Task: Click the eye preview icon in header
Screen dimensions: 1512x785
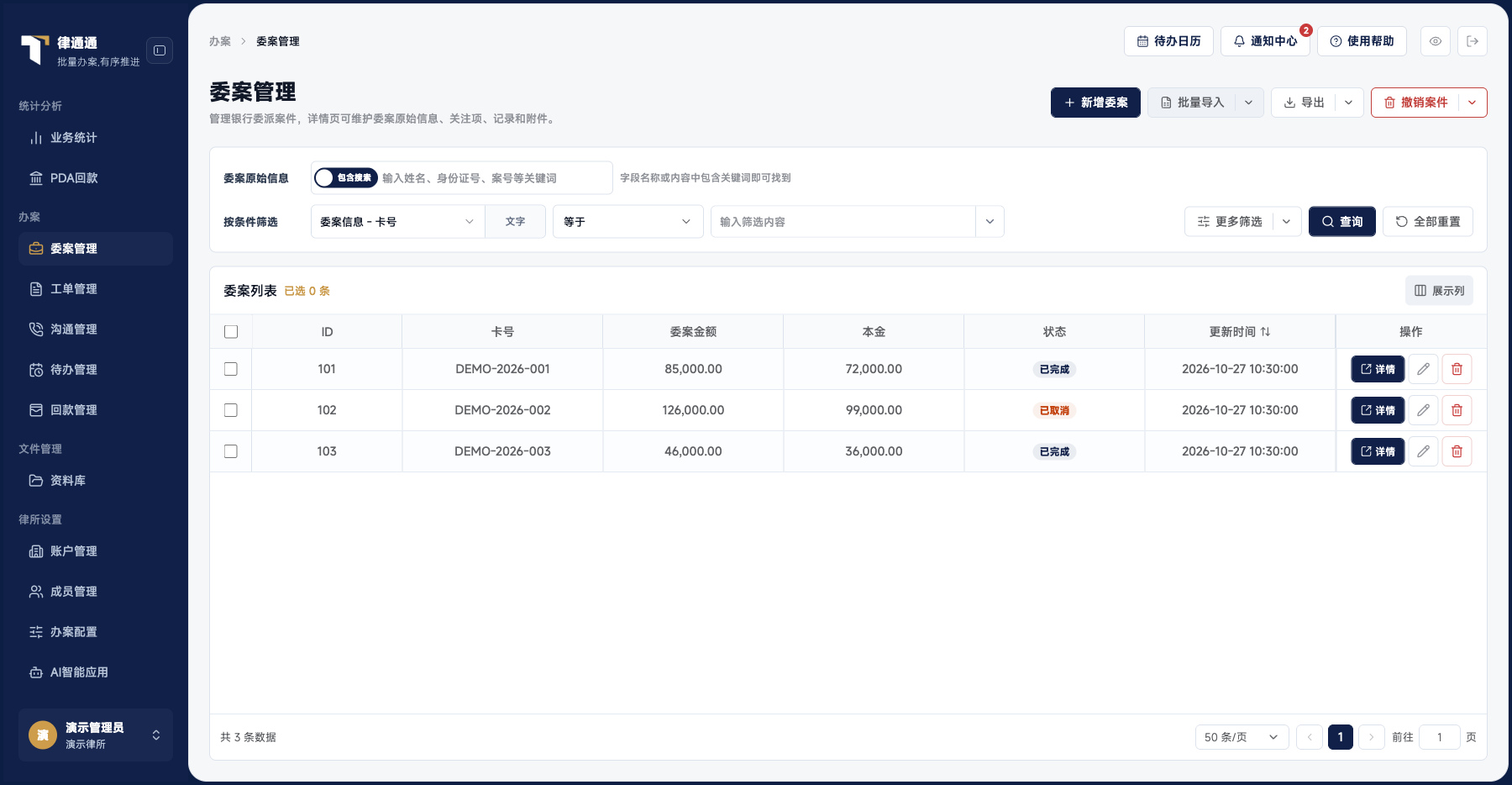Action: 1436,41
